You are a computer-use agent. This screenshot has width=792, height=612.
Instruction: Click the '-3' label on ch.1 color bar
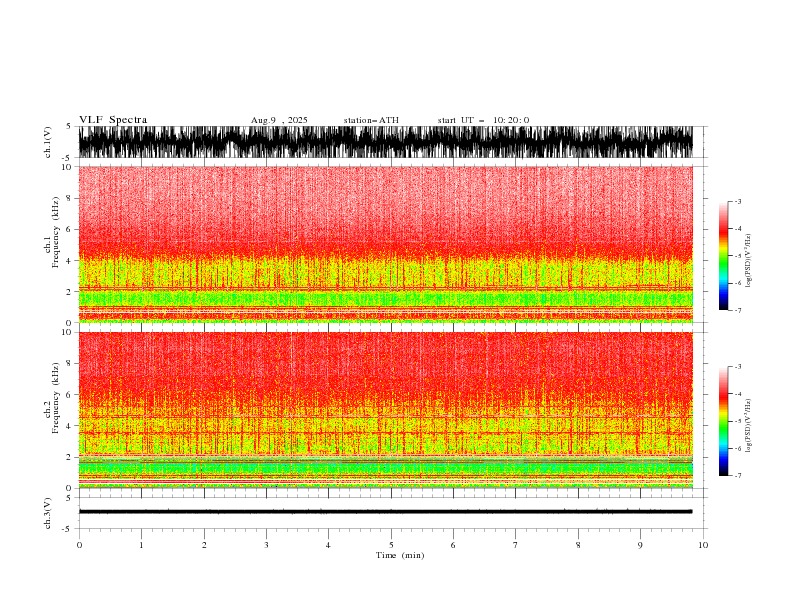737,201
